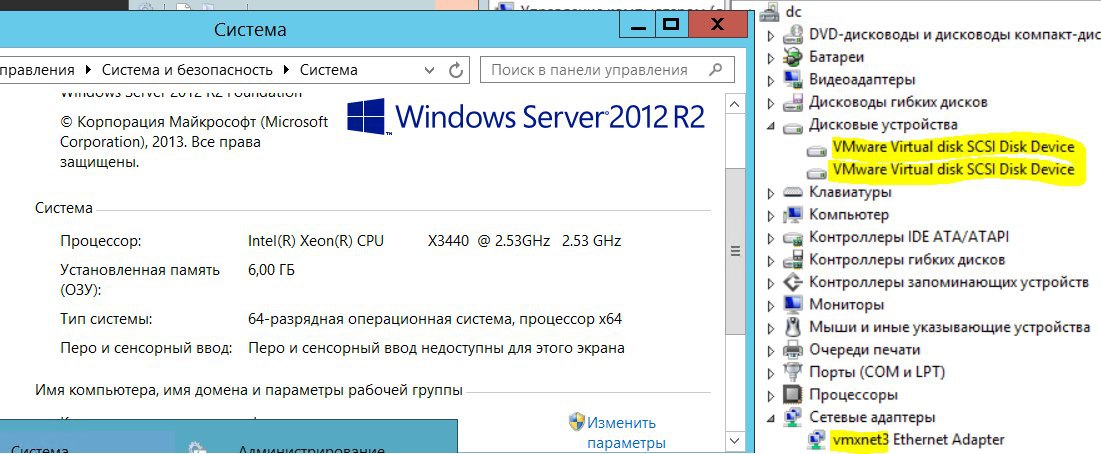This screenshot has width=1101, height=454.
Task: Click the shield icon beside Изменить параметры
Action: 576,422
